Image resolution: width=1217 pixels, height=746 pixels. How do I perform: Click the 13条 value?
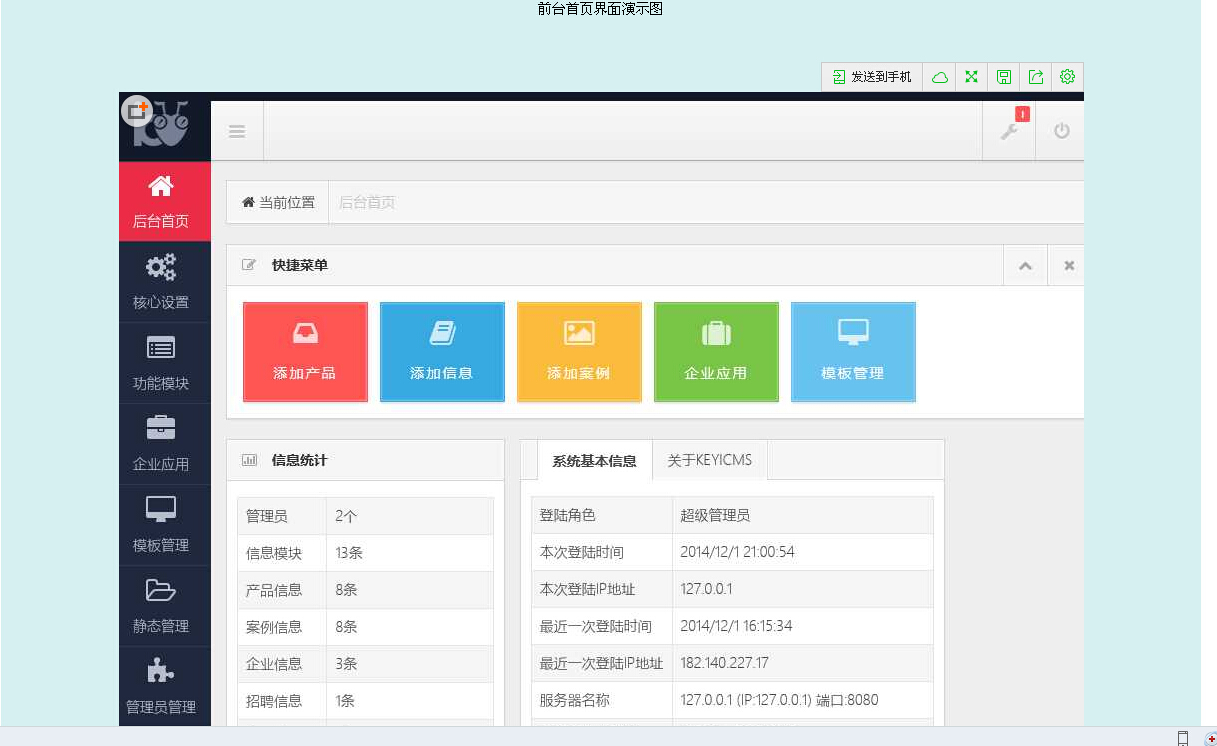click(347, 553)
